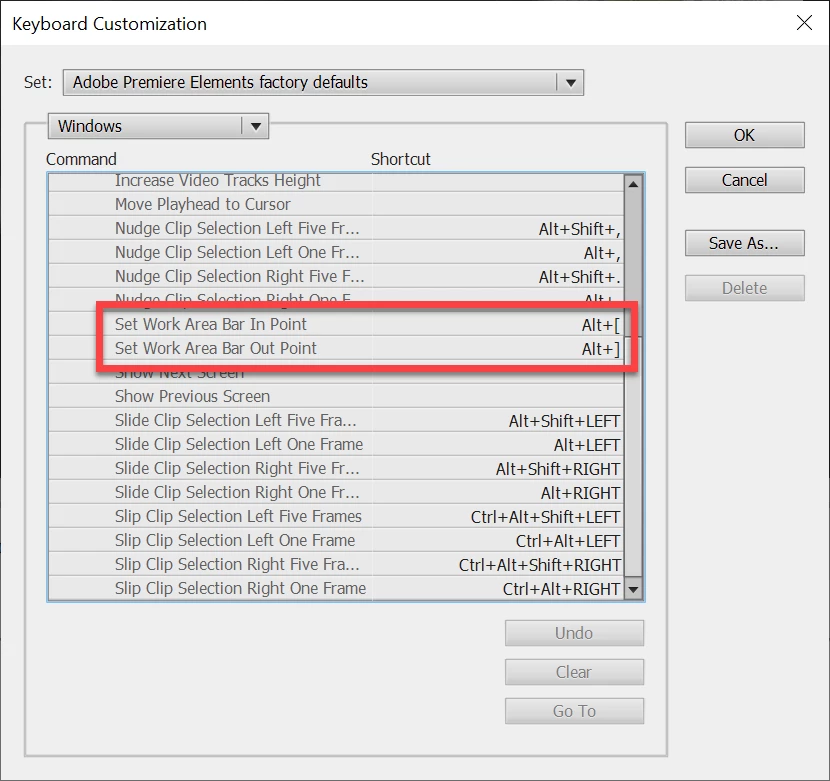Click the Go To button

point(574,711)
